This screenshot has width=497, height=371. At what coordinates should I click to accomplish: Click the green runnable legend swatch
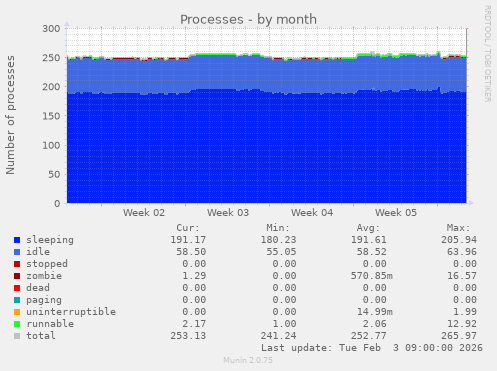coord(17,324)
